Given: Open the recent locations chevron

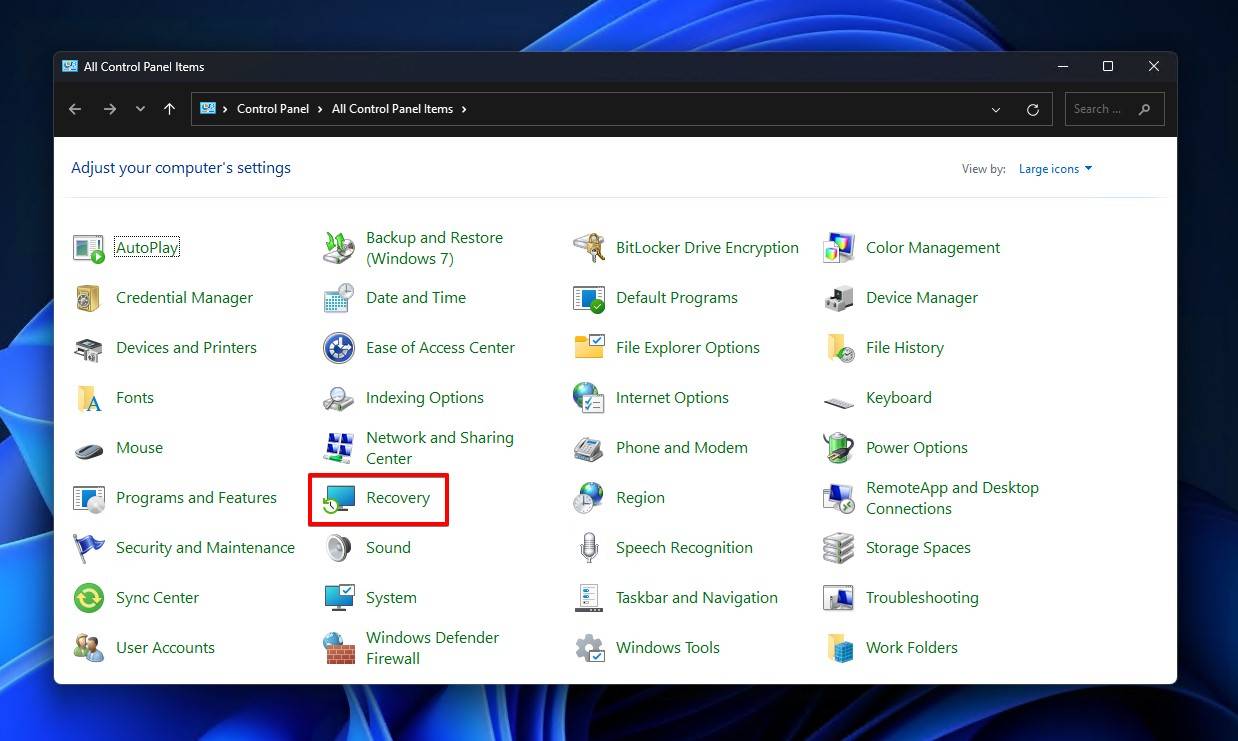Looking at the screenshot, I should (x=140, y=109).
